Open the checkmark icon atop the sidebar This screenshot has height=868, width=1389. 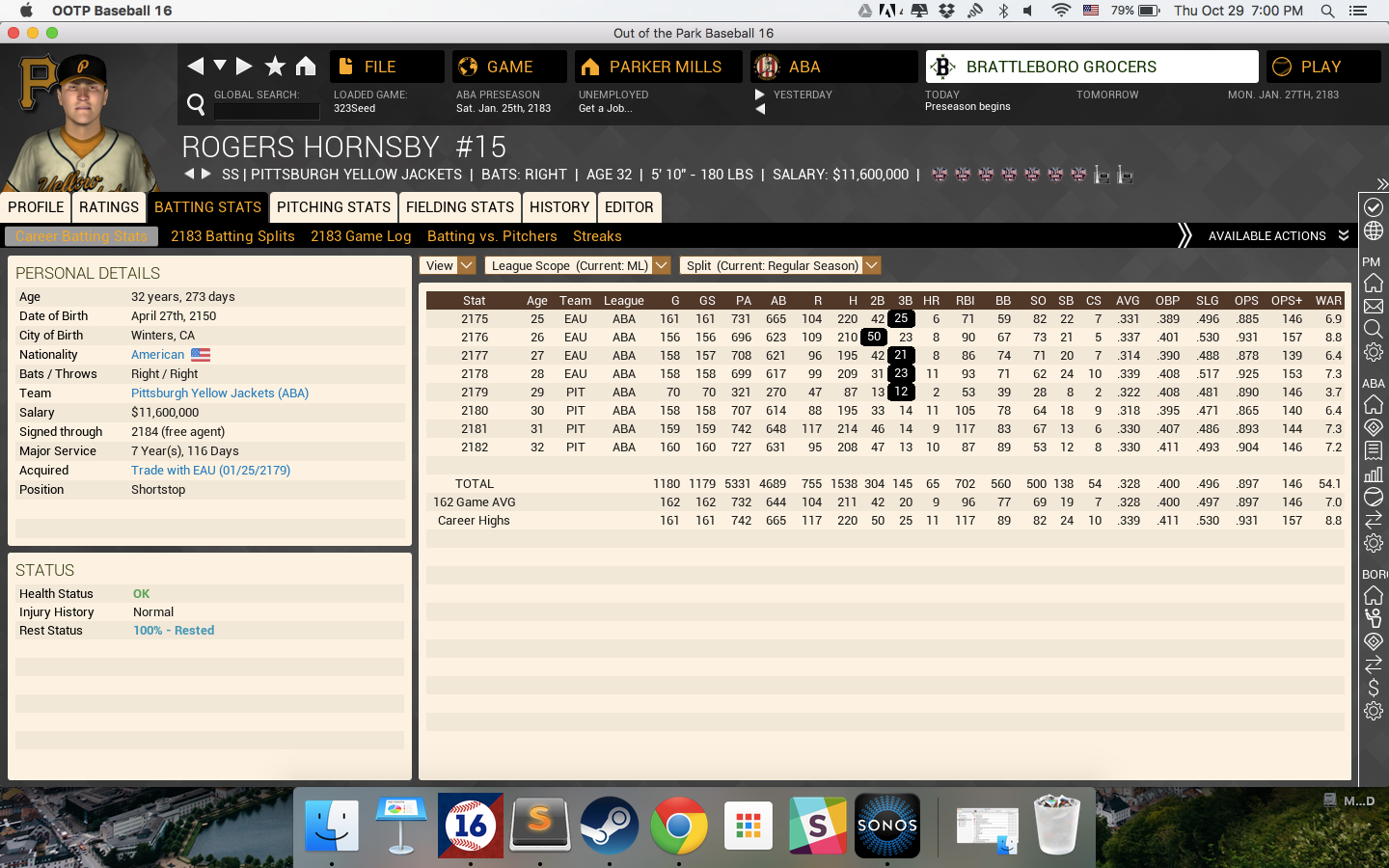1374,207
